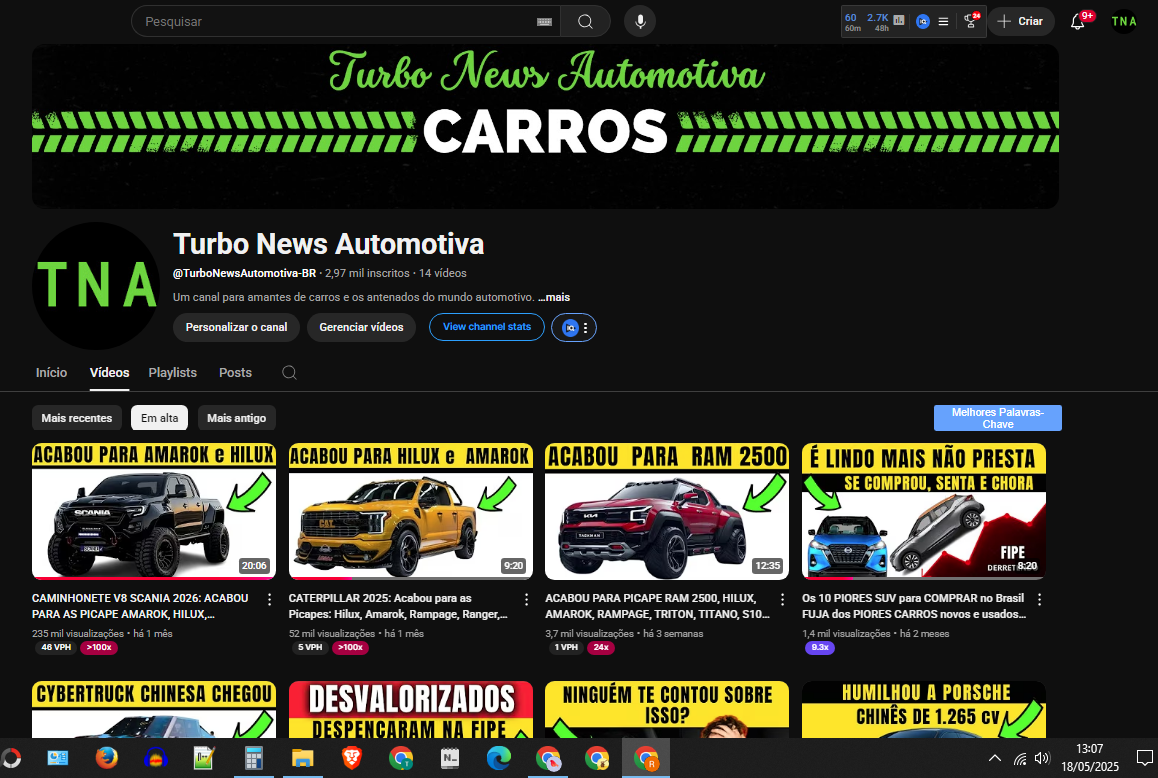Image resolution: width=1158 pixels, height=778 pixels.
Task: Open the Caterpillar 2025 video thumbnail
Action: tap(411, 511)
